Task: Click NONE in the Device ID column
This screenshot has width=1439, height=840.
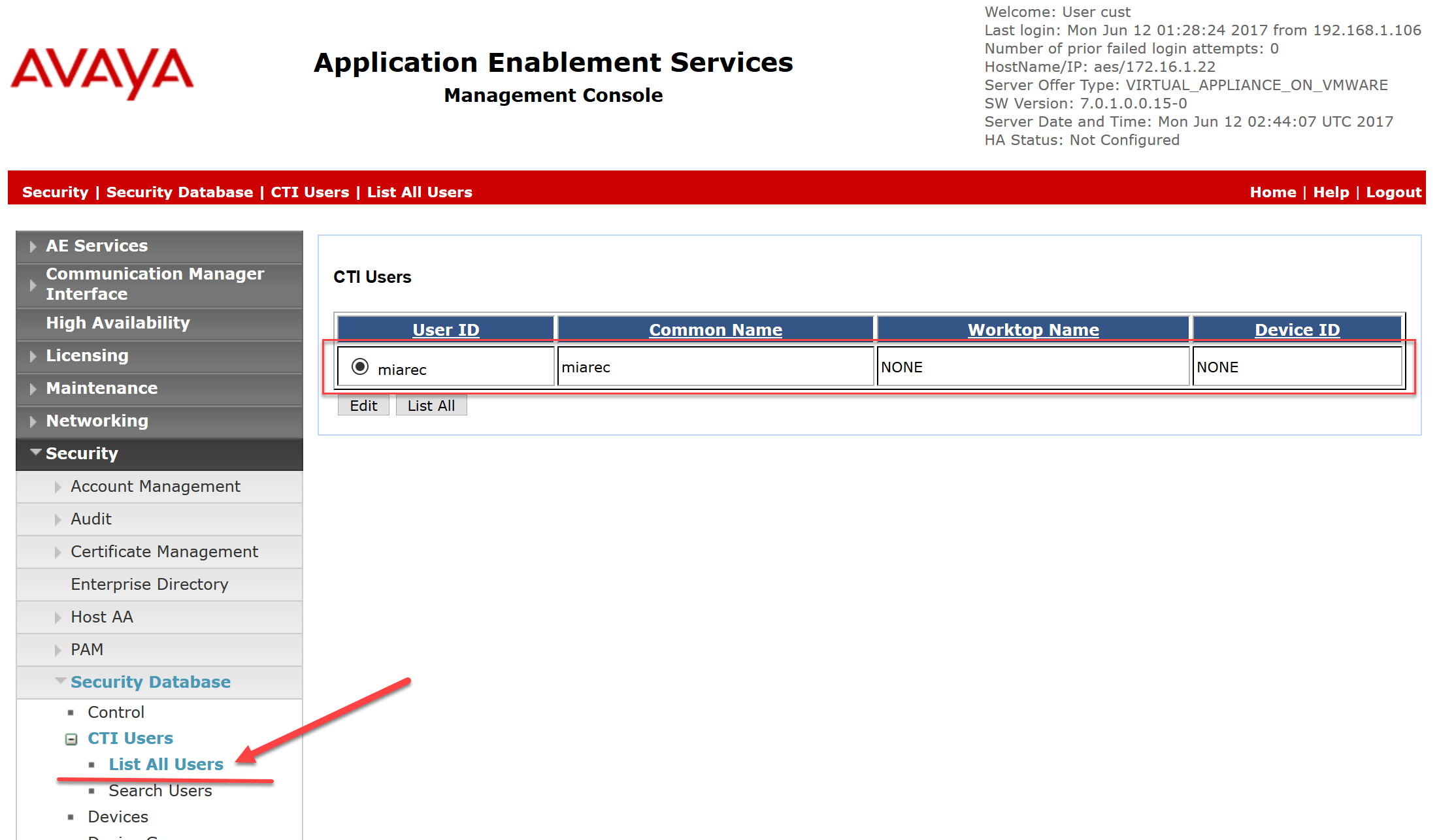Action: tap(1217, 367)
